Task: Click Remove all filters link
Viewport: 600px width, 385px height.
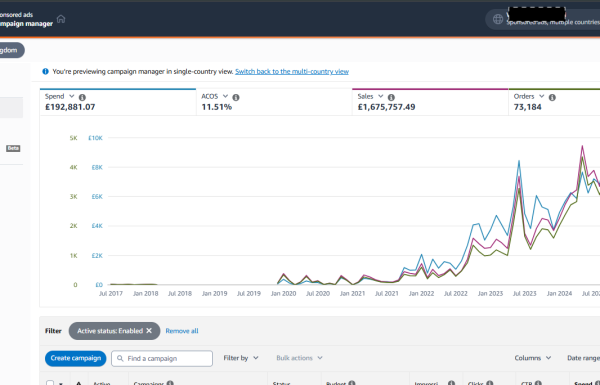Action: point(182,331)
